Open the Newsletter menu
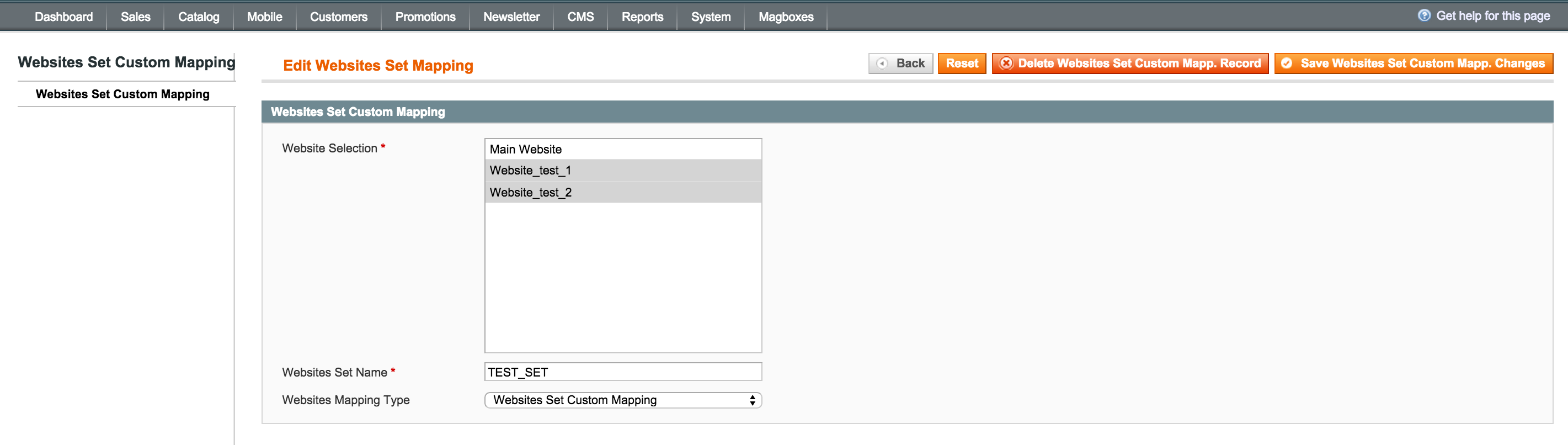Viewport: 1568px width, 445px height. 511,17
